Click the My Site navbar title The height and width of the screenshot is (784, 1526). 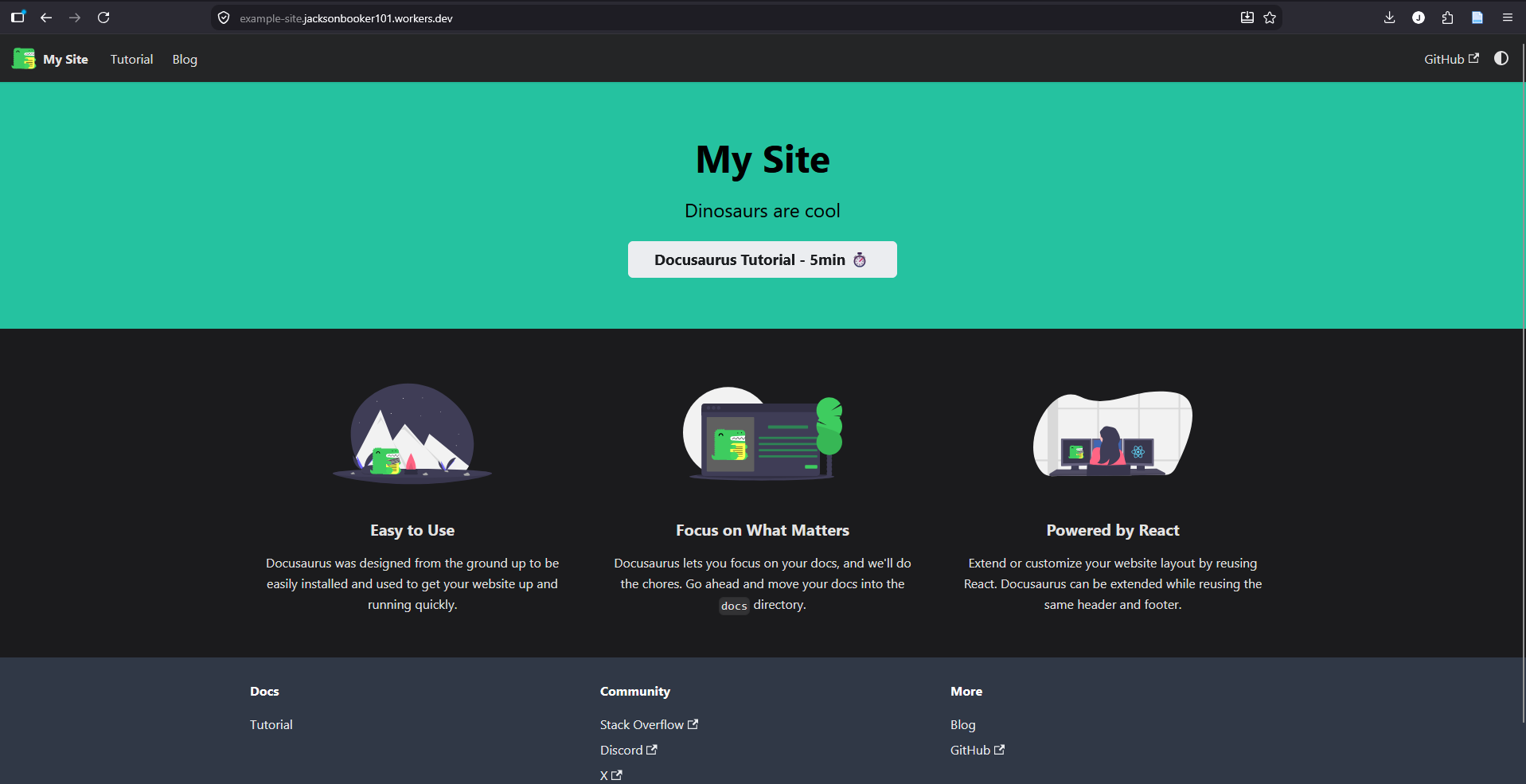[65, 59]
